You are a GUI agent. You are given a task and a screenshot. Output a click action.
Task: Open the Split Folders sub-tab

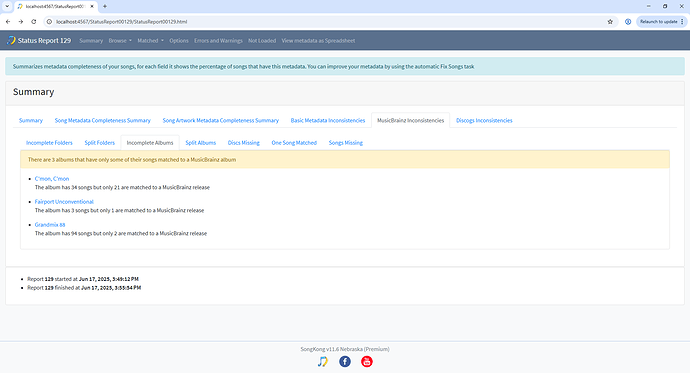[99, 143]
